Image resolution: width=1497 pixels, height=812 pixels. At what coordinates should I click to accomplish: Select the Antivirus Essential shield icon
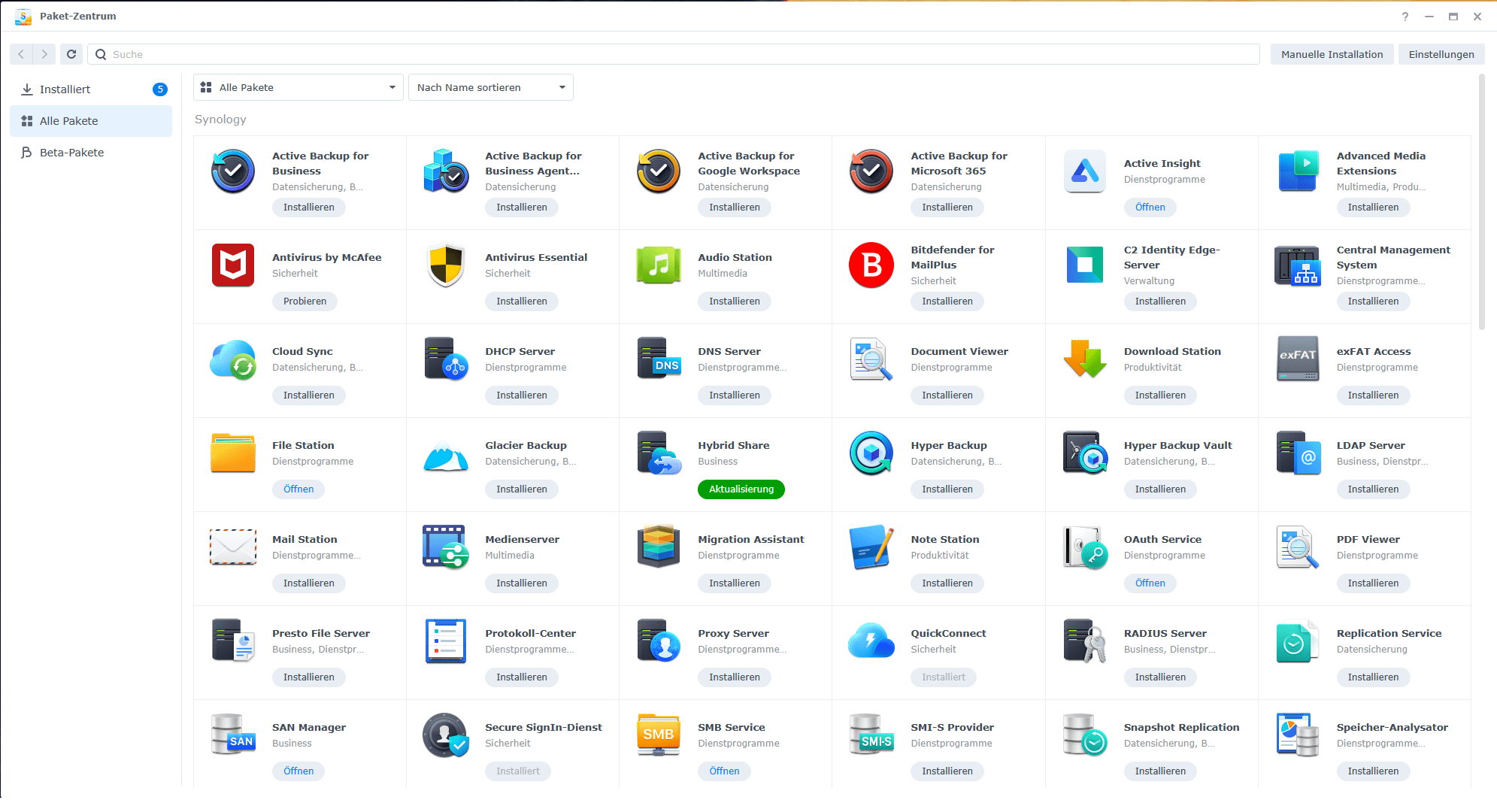[x=446, y=265]
